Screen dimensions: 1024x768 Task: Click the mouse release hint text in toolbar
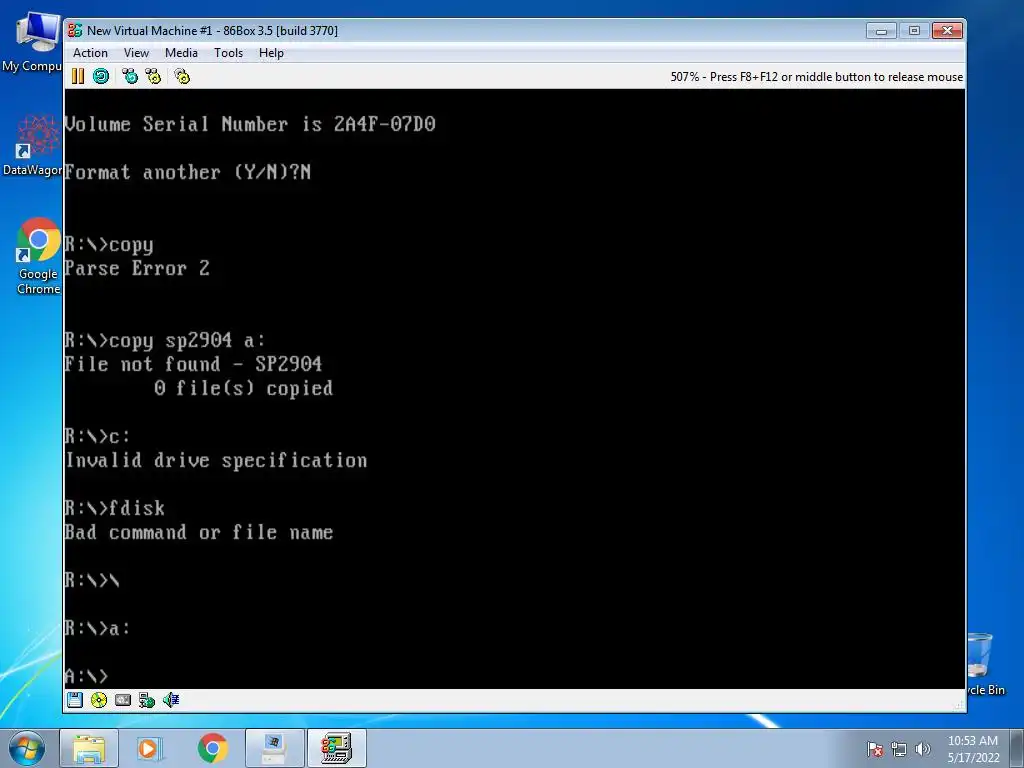tap(816, 76)
